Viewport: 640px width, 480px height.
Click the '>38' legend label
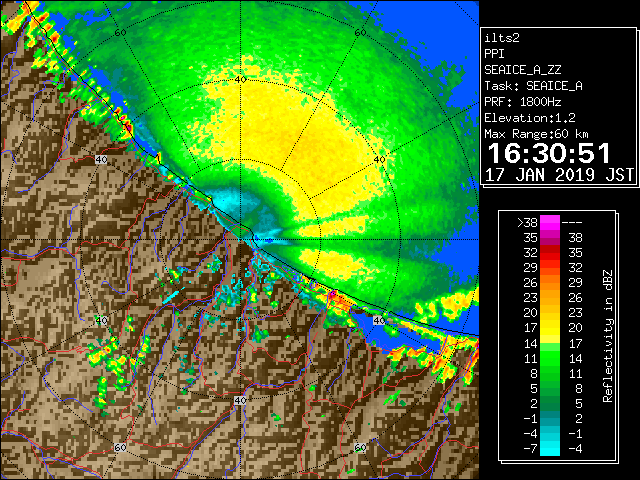tap(527, 222)
